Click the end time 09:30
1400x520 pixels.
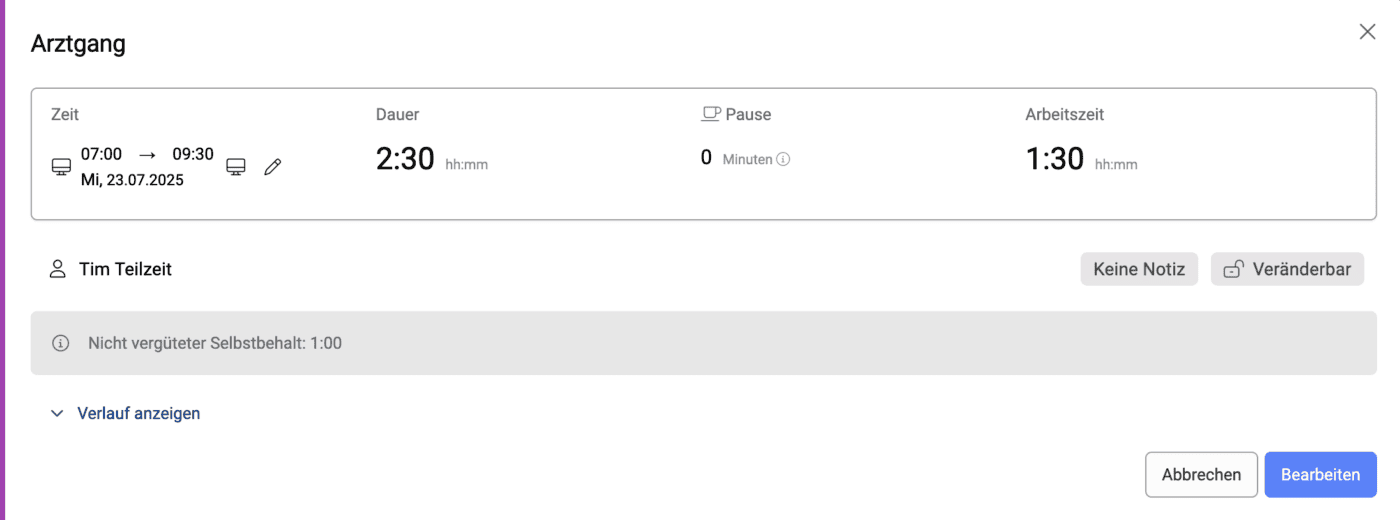(193, 154)
